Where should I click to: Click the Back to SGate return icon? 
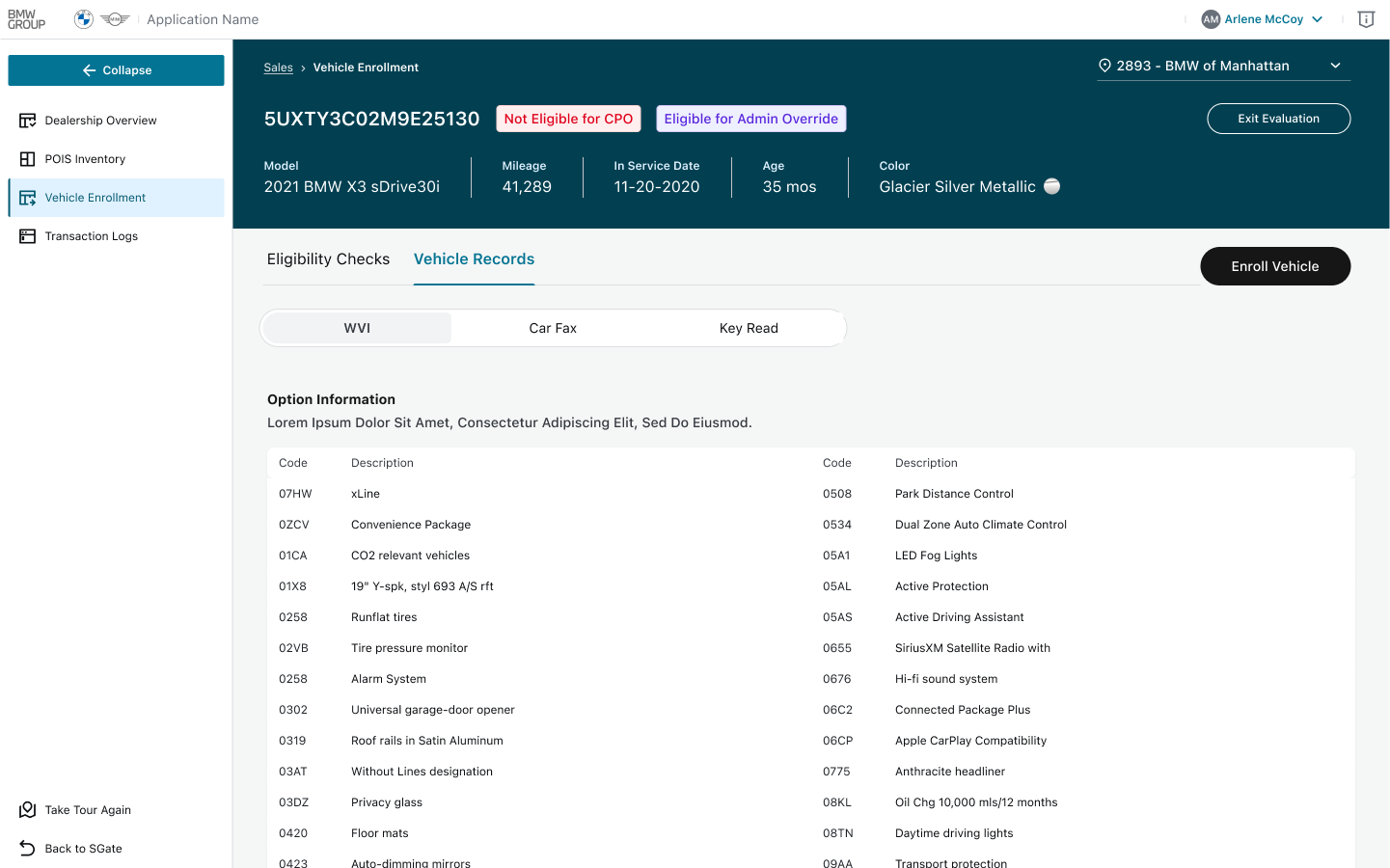pyautogui.click(x=28, y=849)
